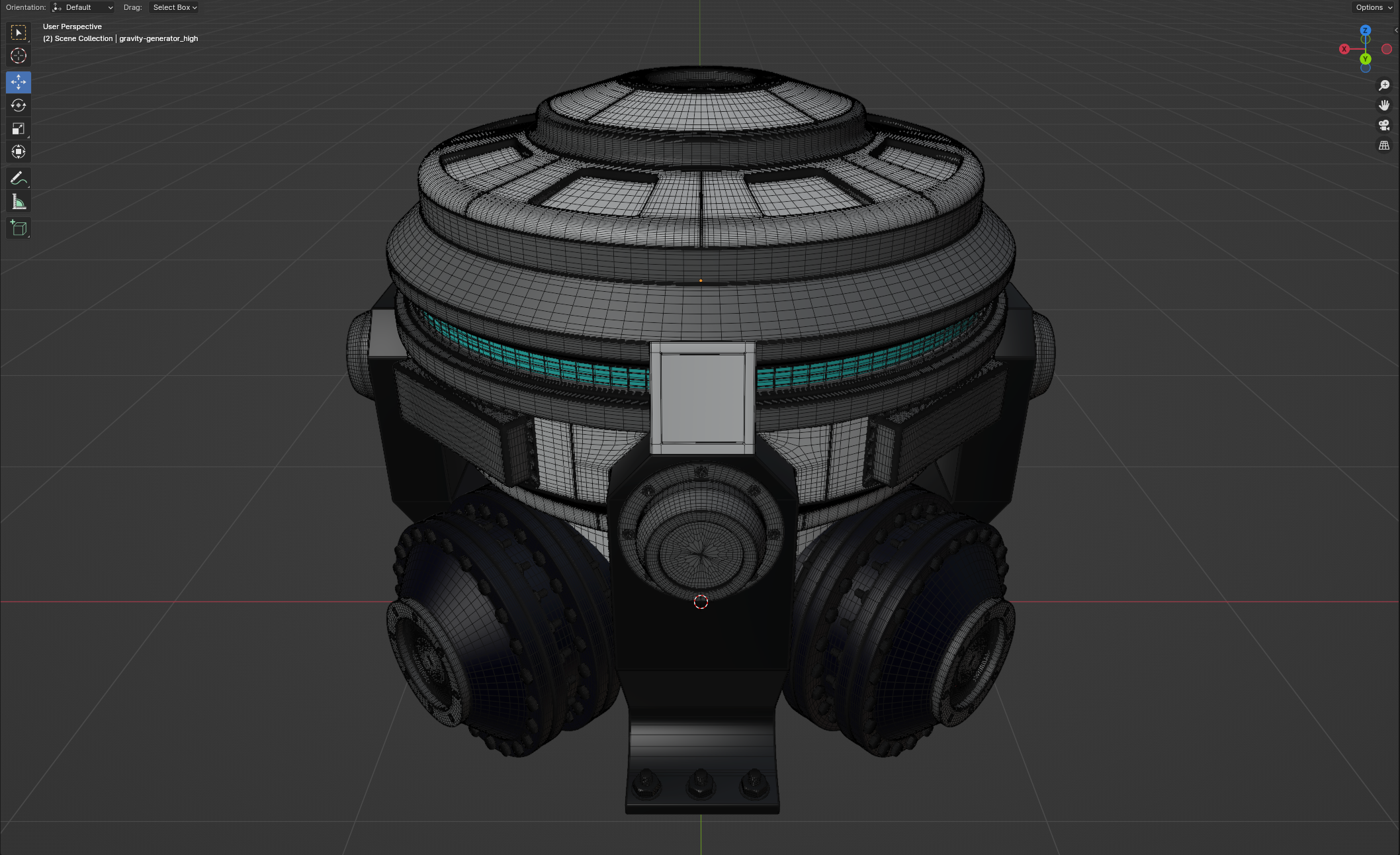The image size is (1400, 855).
Task: Open the Options dropdown
Action: click(1374, 7)
